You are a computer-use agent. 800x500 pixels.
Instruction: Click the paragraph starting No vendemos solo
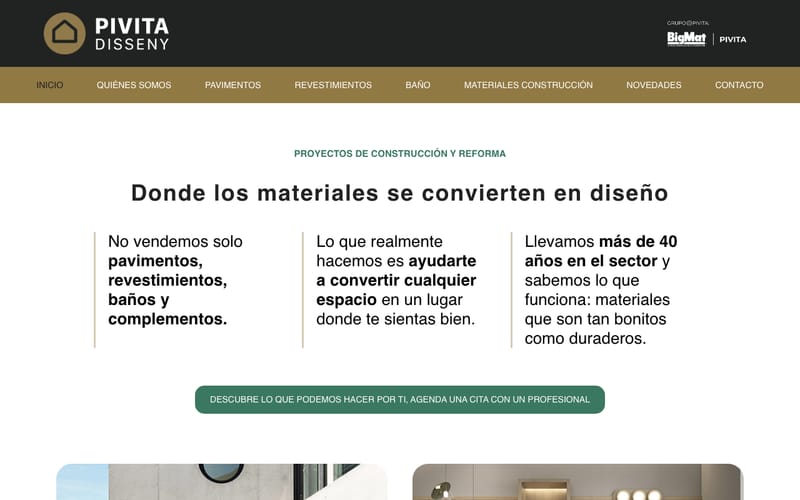pyautogui.click(x=176, y=280)
